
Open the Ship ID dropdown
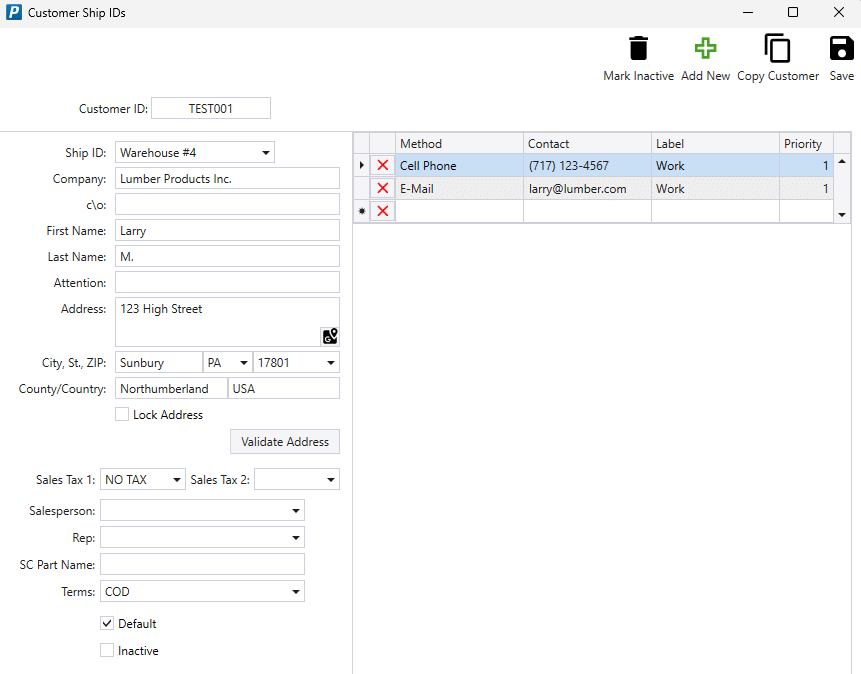point(267,152)
